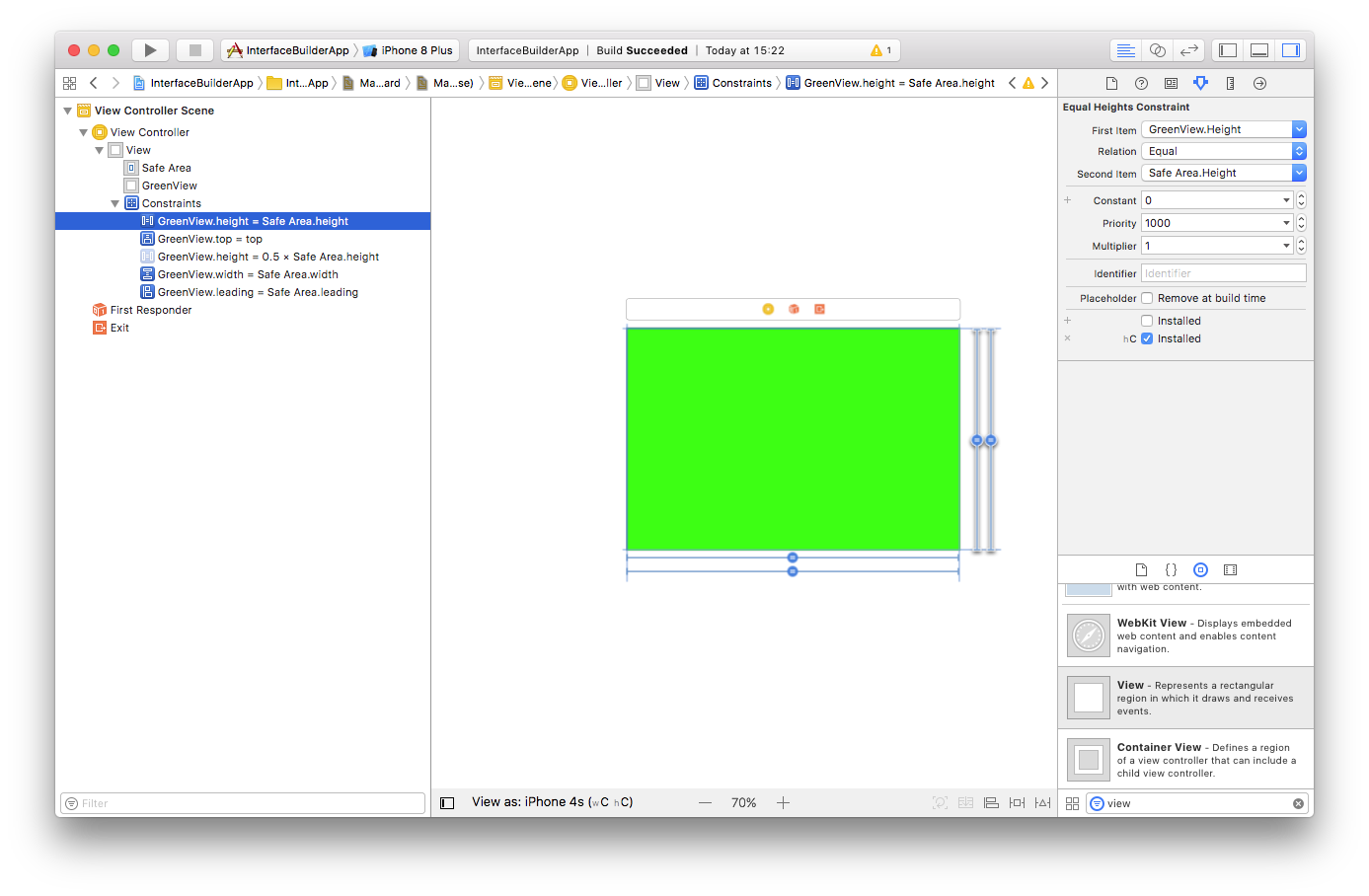Check the default Installed checkbox
The image size is (1369, 896).
pos(1147,321)
